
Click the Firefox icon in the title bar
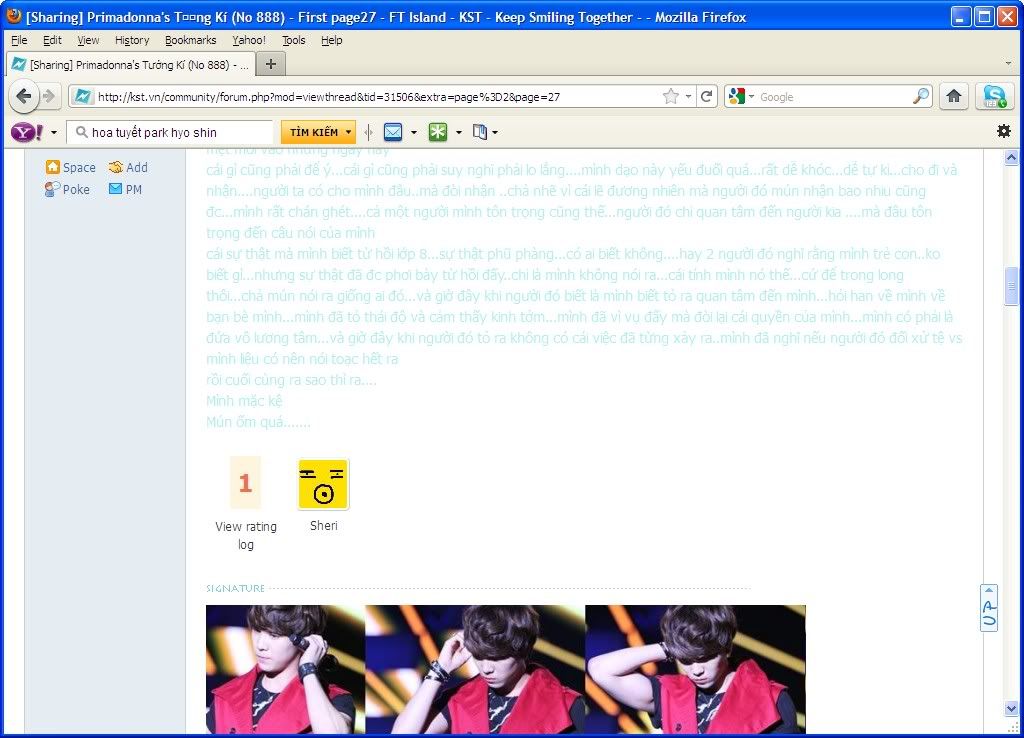point(13,16)
